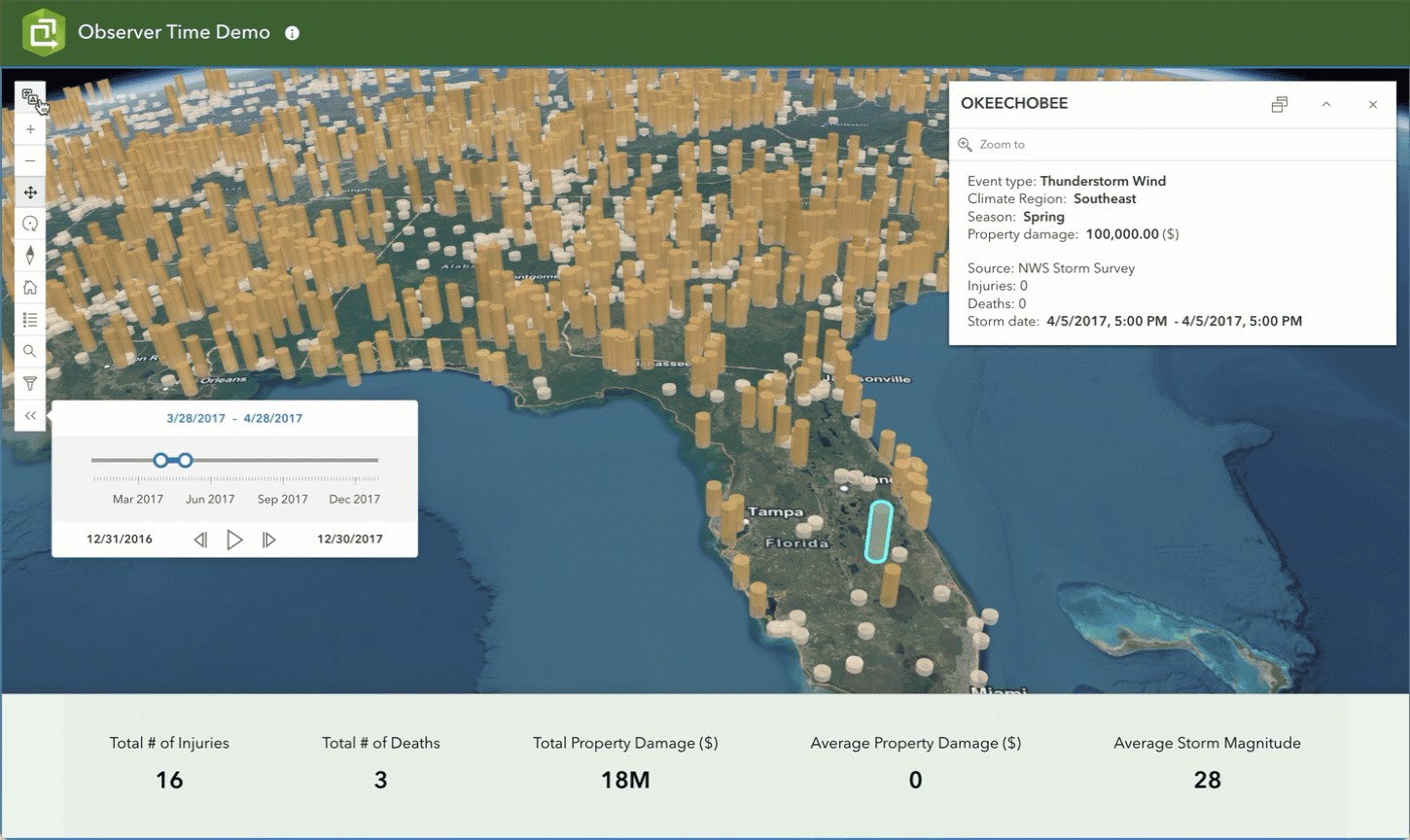Click Zoom to in the popup
Image resolution: width=1410 pixels, height=840 pixels.
point(992,144)
